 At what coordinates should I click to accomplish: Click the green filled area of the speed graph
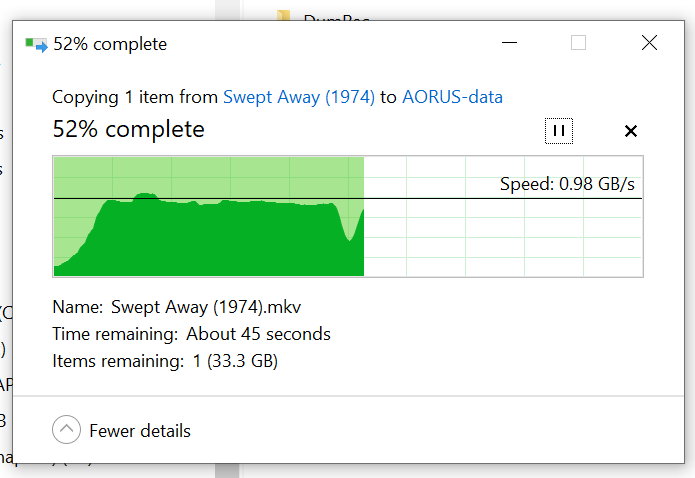(x=230, y=240)
